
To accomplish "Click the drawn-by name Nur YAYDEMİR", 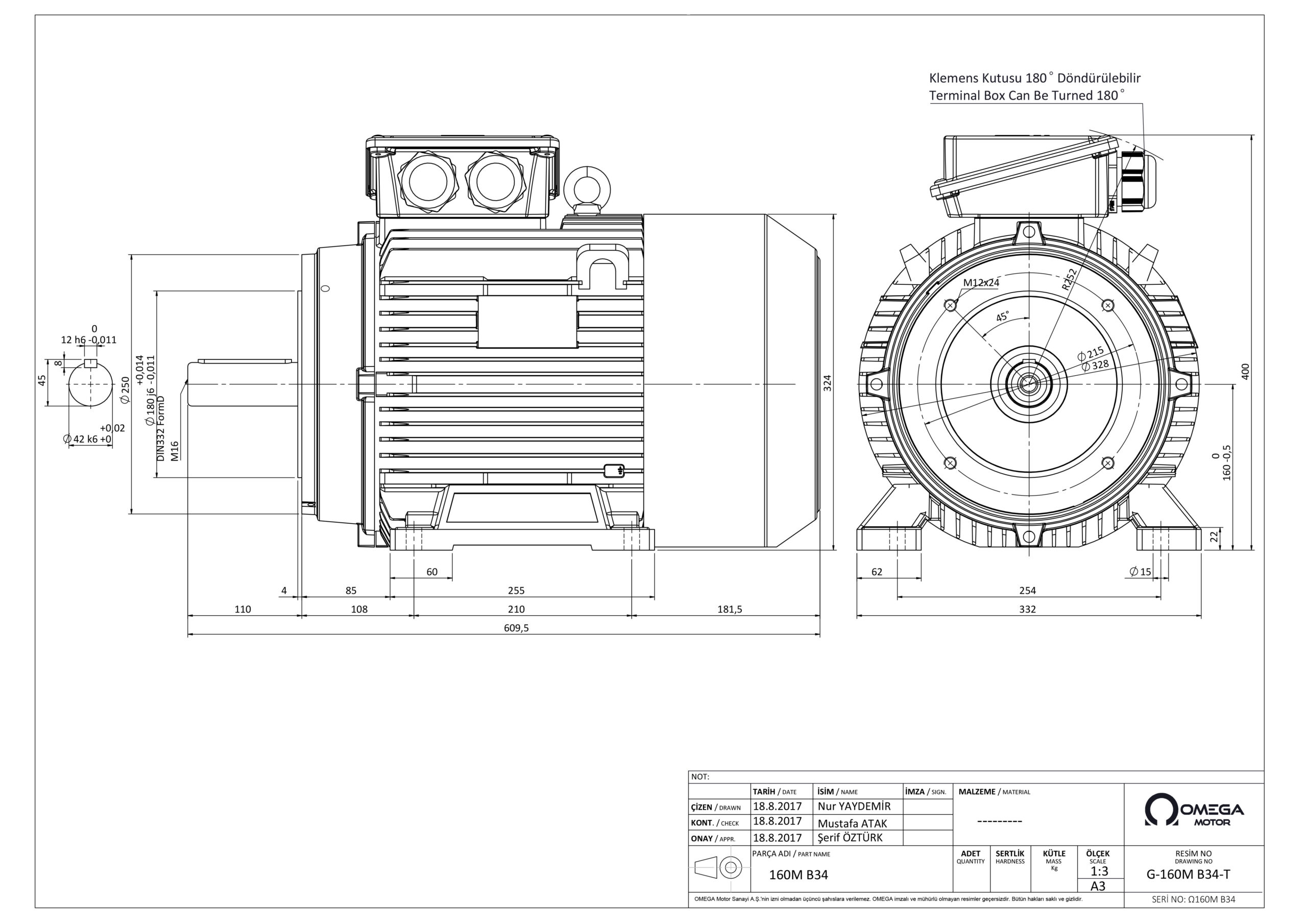I will tap(854, 806).
